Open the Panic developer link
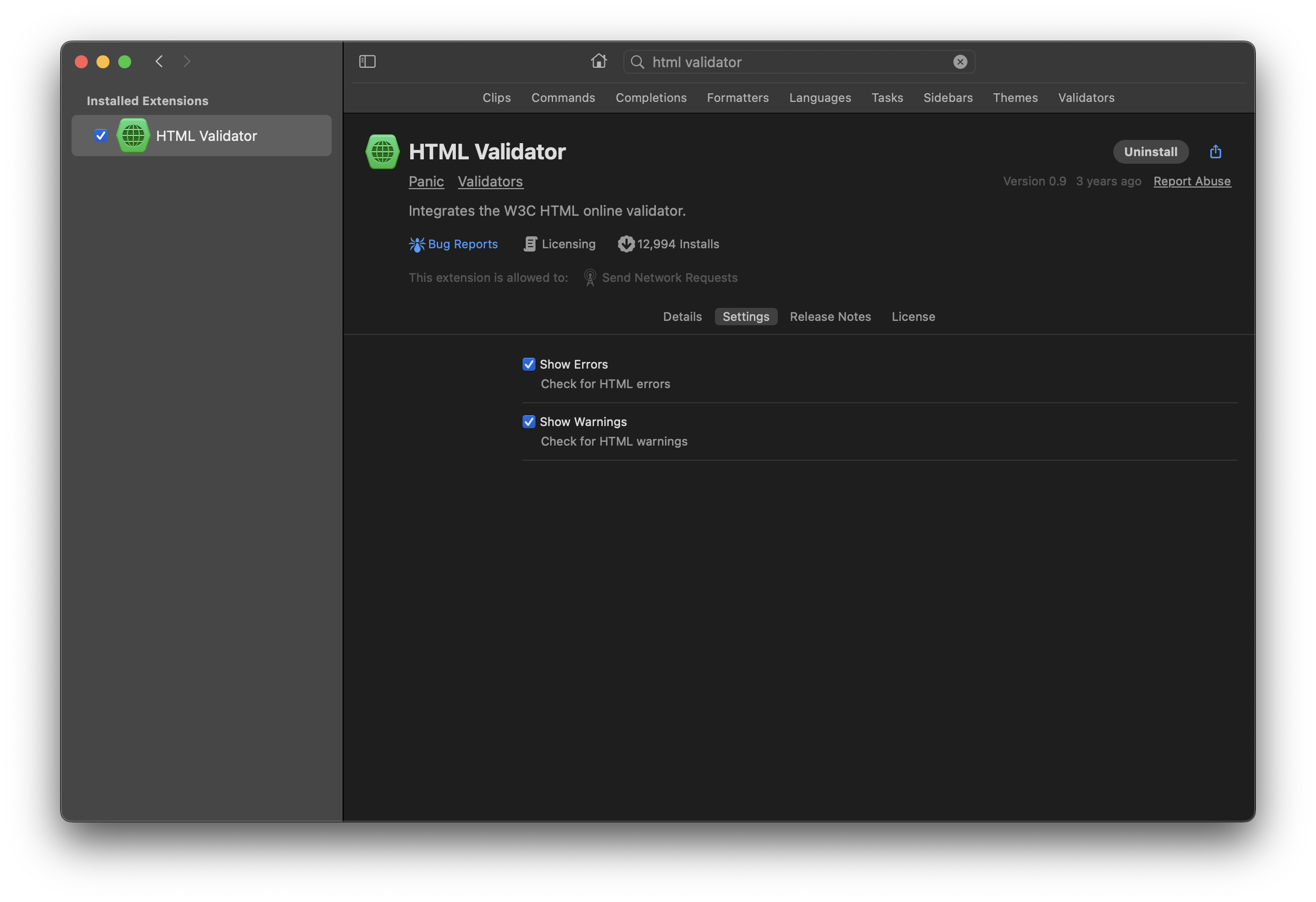The height and width of the screenshot is (902, 1316). coord(426,181)
